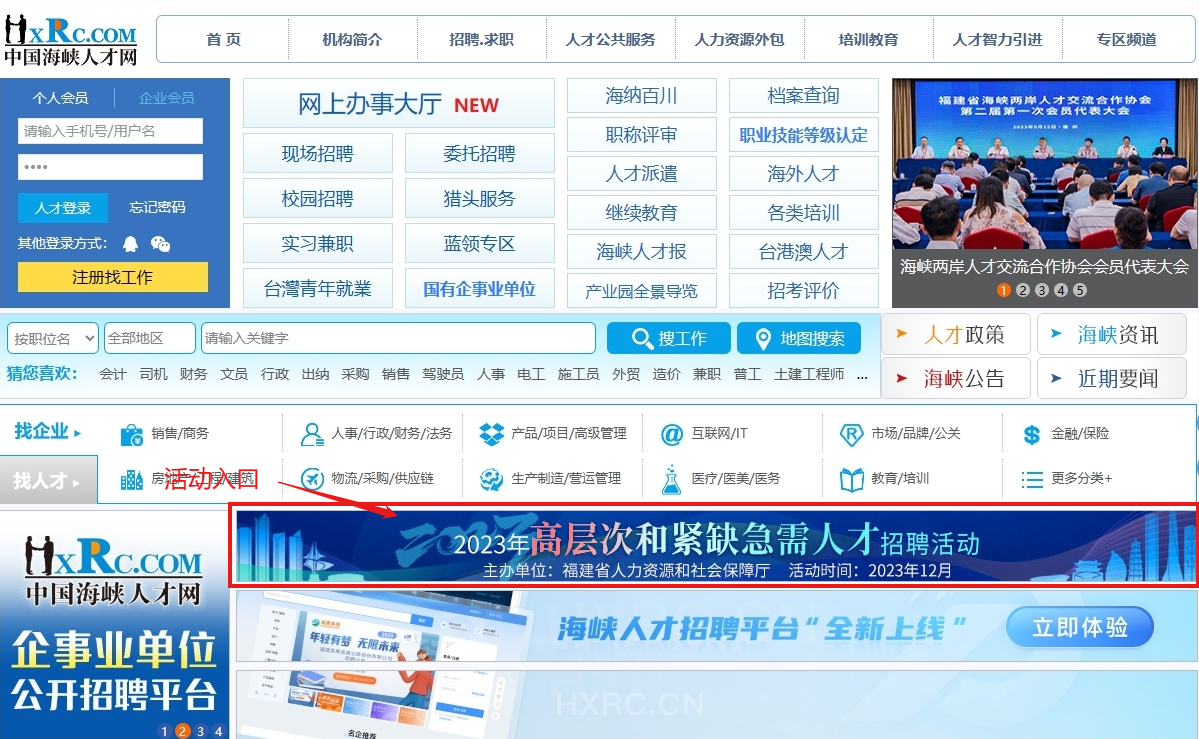The width and height of the screenshot is (1199, 739).
Task: Click the map pin icon in 地图搜索
Action: (763, 339)
